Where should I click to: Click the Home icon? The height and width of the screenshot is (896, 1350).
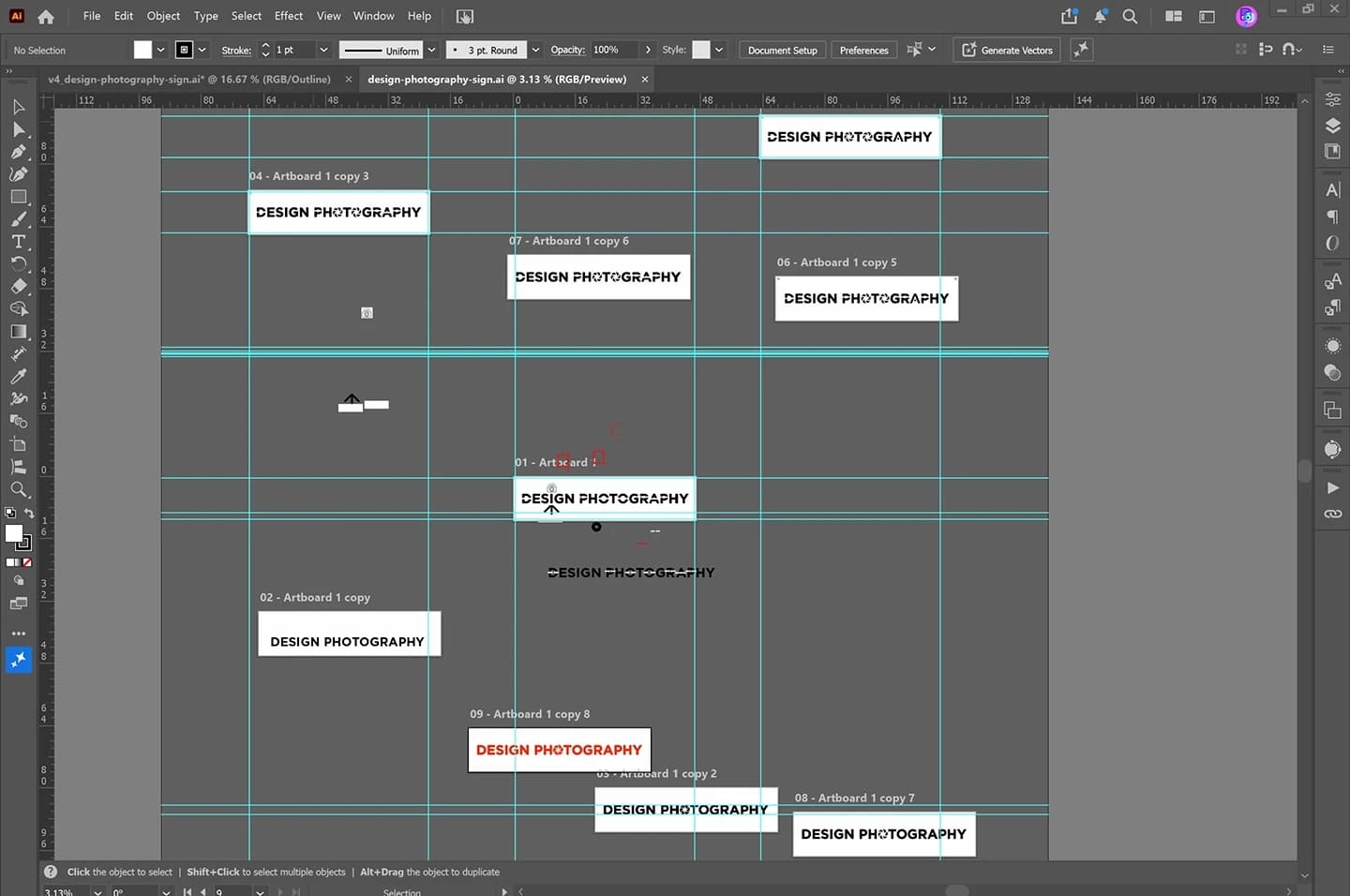coord(46,17)
